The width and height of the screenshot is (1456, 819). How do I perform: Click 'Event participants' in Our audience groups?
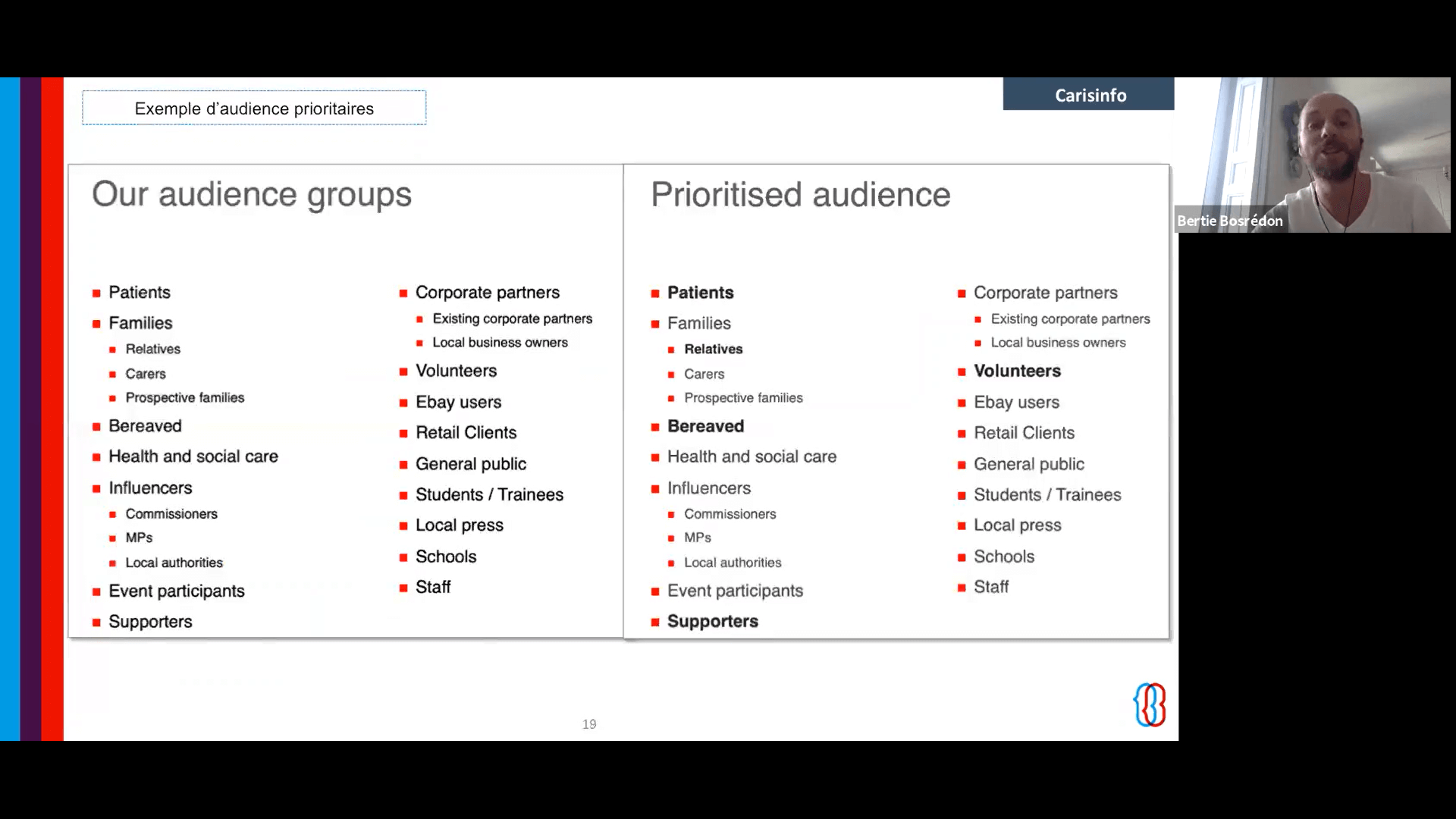(177, 591)
